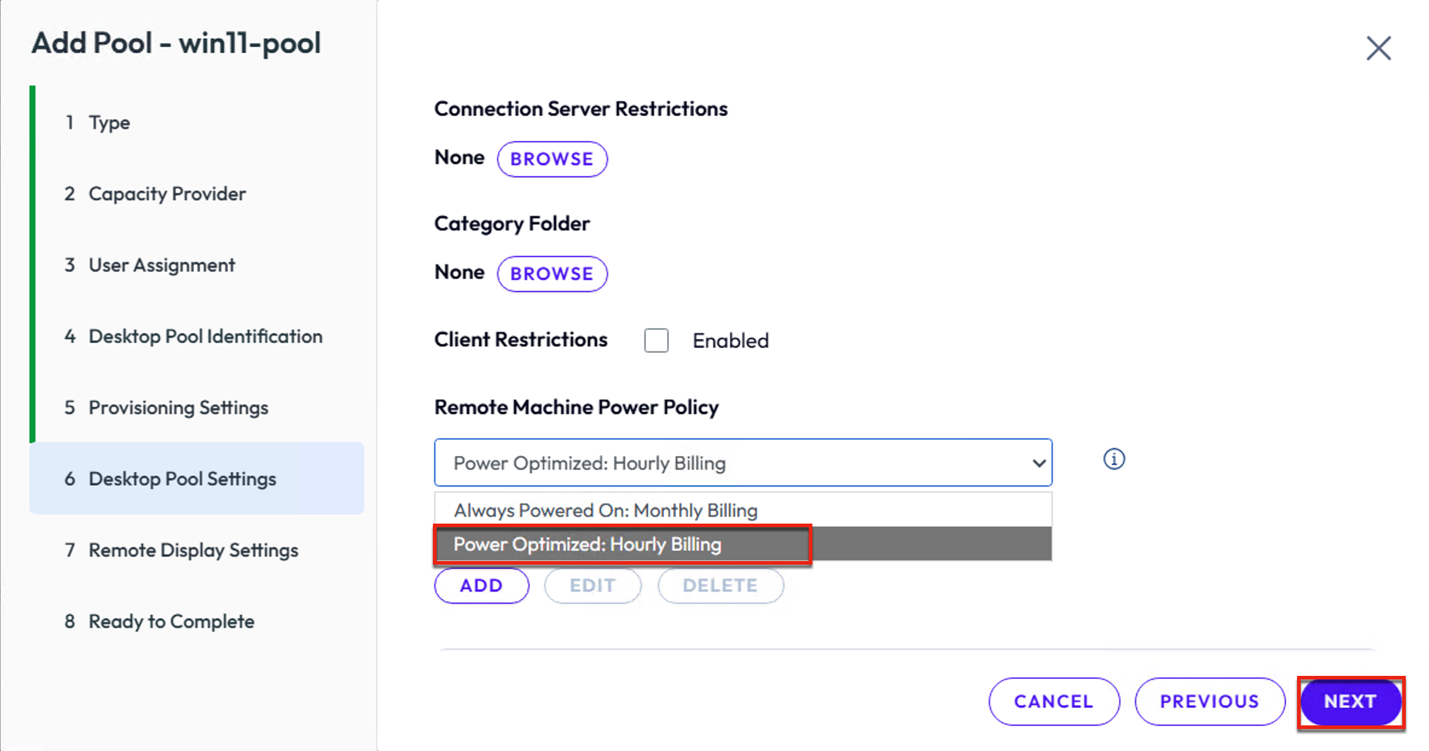Open the power policy info icon
This screenshot has height=751, width=1429.
click(1114, 459)
